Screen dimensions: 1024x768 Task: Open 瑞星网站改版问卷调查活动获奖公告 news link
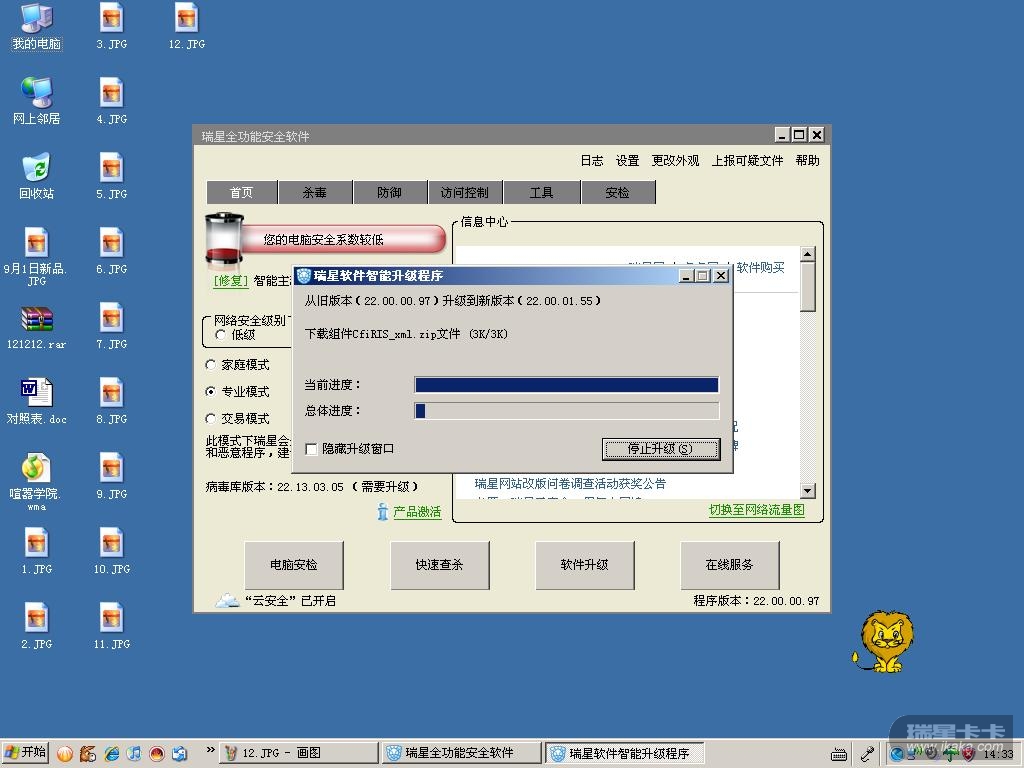[x=570, y=484]
